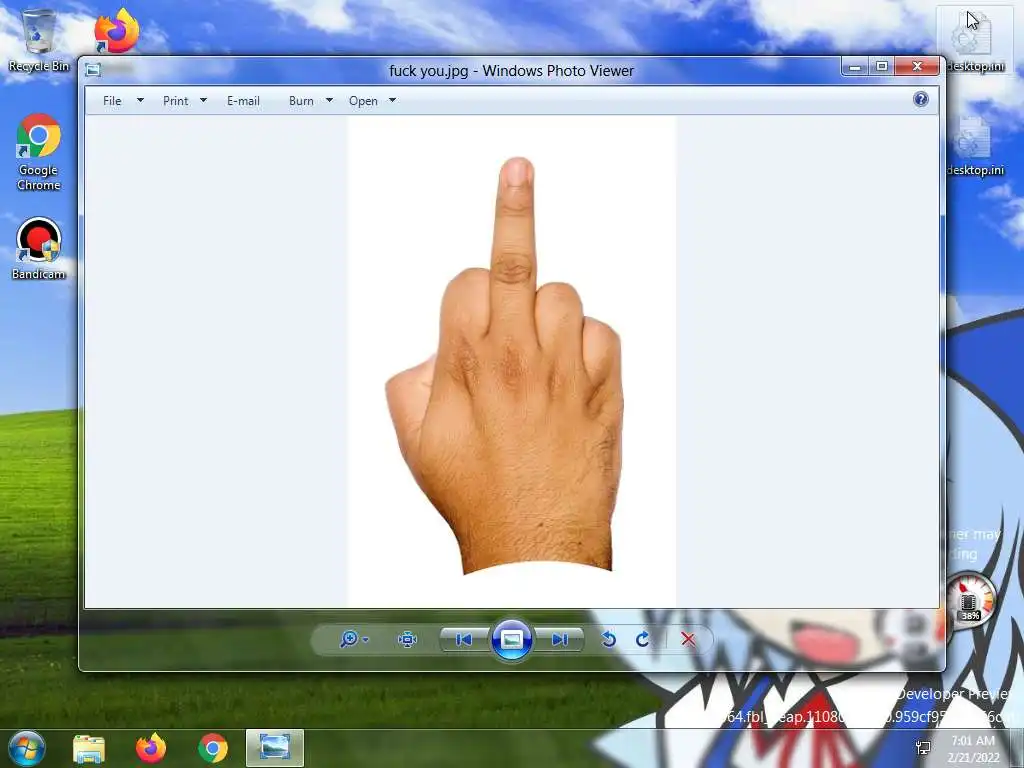
Task: Maximize the Windows Photo Viewer window
Action: 882,67
